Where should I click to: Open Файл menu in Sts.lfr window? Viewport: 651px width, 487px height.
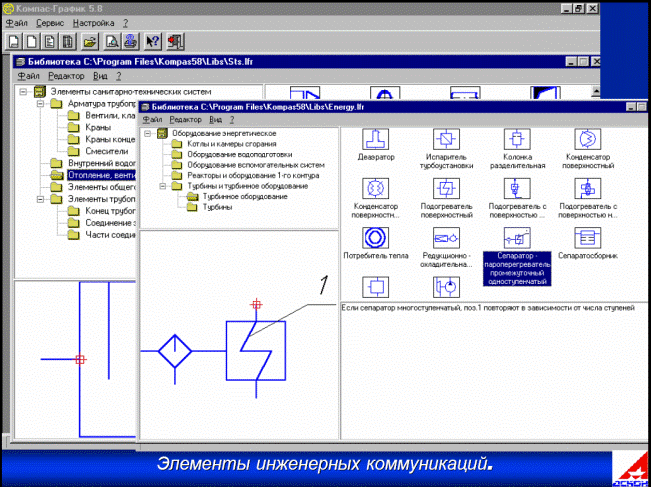[28, 76]
